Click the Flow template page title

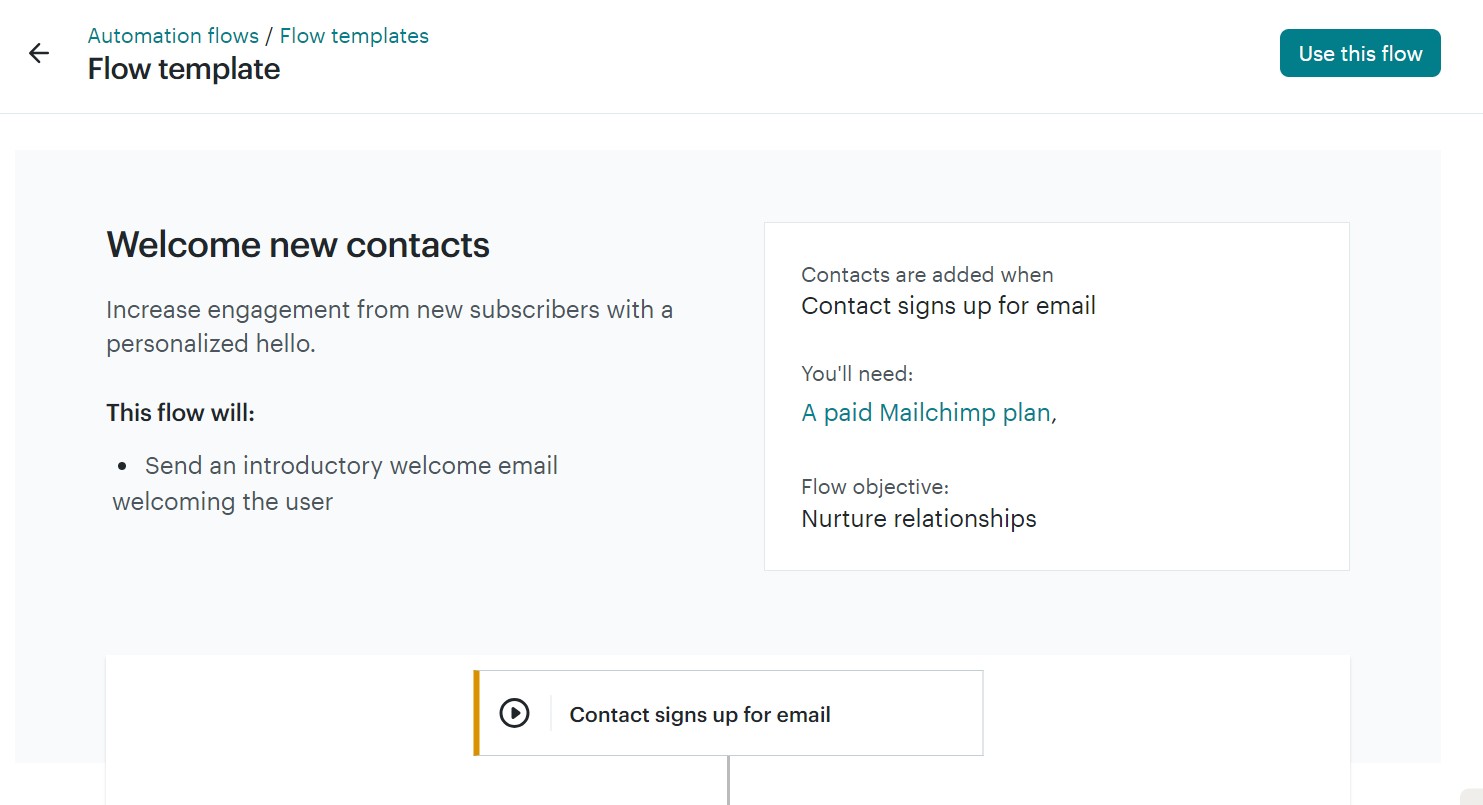[183, 69]
